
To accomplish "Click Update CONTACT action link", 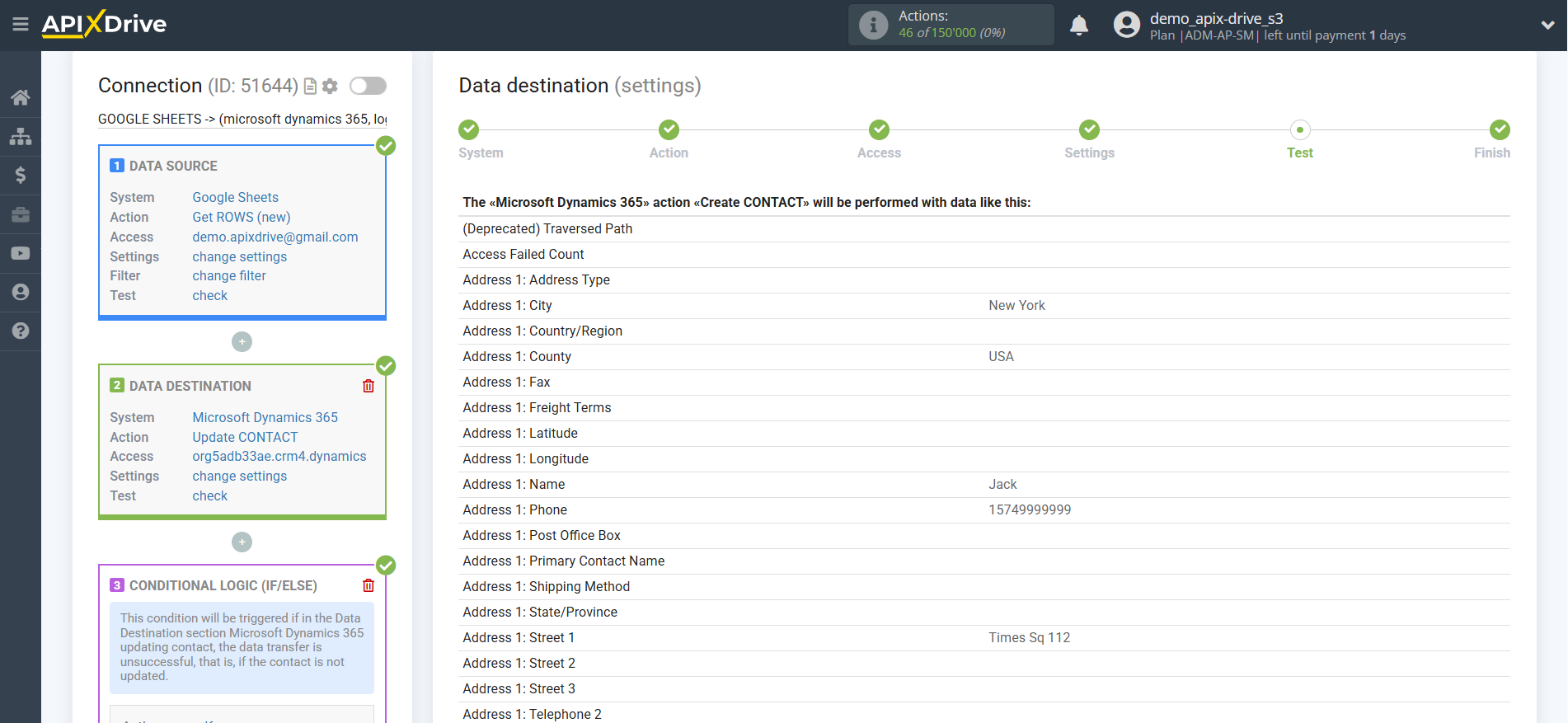I will click(245, 437).
